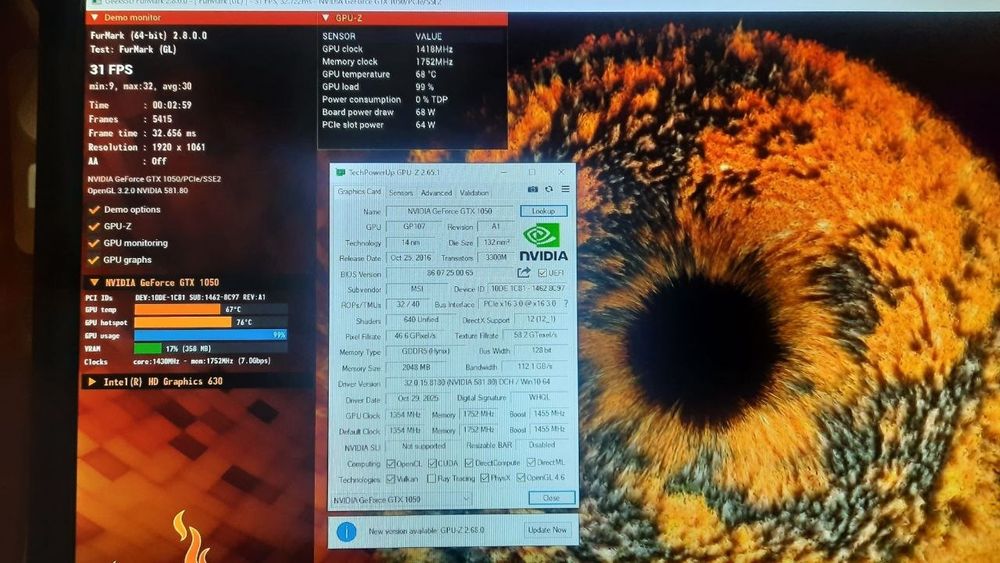Click the NVIDIA logo in GPU-Z
Image resolution: width=1000 pixels, height=563 pixels.
(543, 243)
